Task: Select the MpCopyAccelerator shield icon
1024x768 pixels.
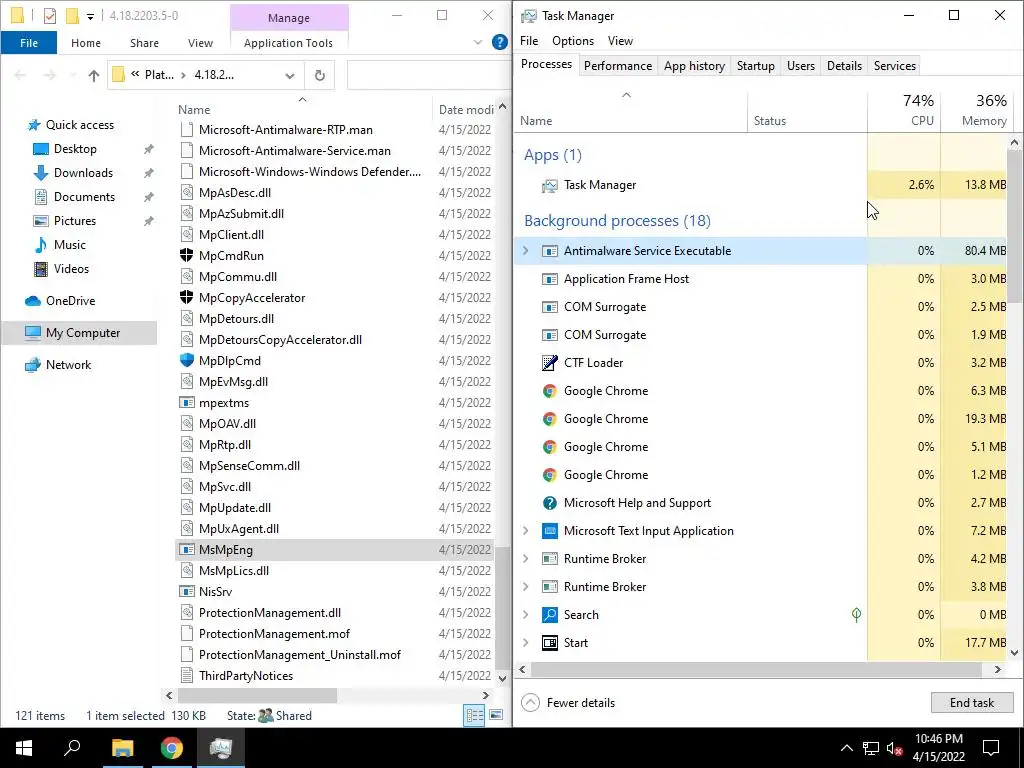Action: (187, 297)
